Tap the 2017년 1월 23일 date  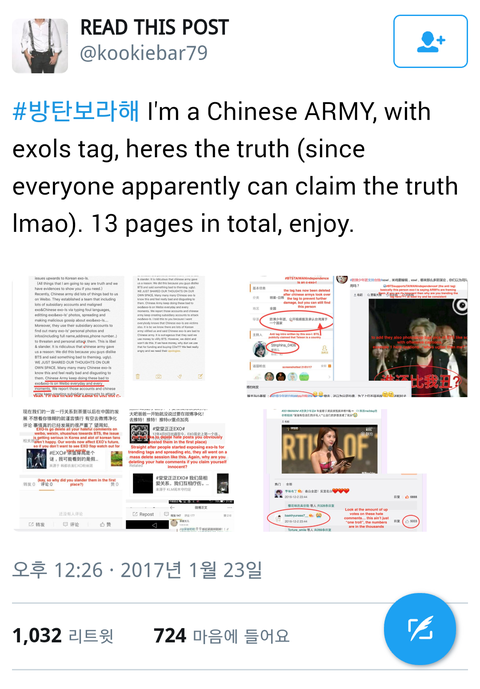click(x=191, y=570)
